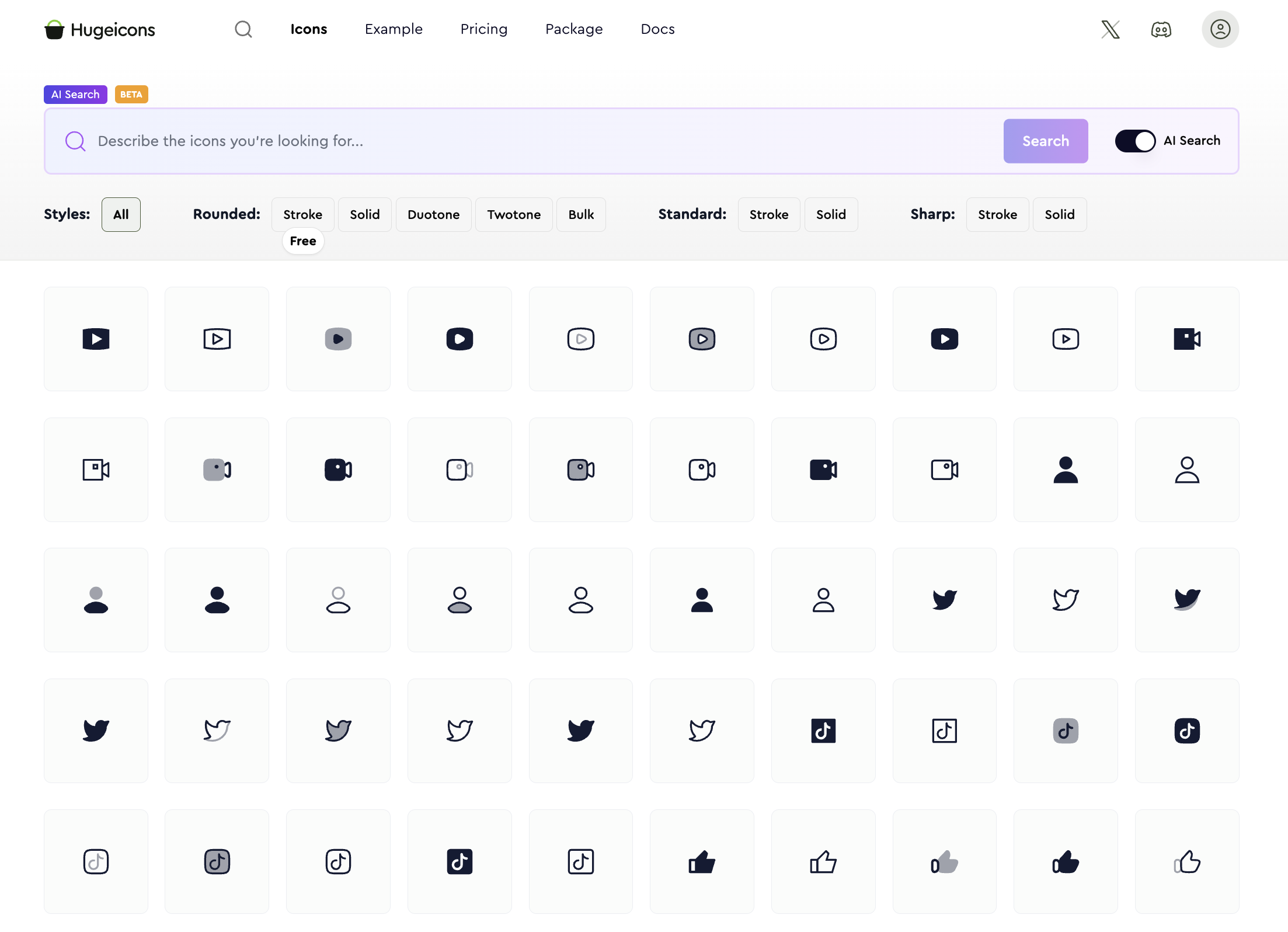Enable the Duotone rounded style filter
The width and height of the screenshot is (1288, 932).
point(433,214)
